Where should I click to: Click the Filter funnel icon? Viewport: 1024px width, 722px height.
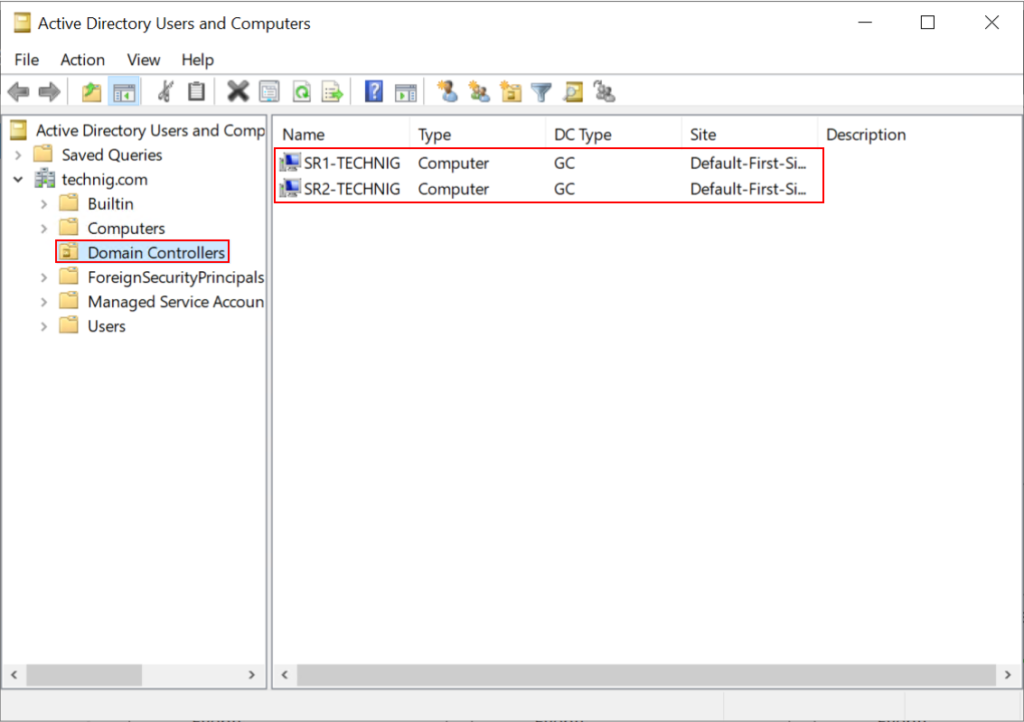coord(541,92)
